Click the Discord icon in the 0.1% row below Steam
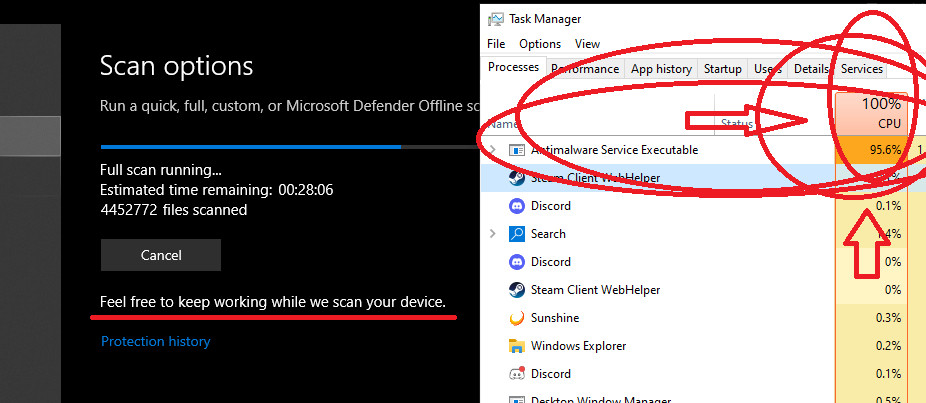Screen dimensions: 926x403 [517, 206]
